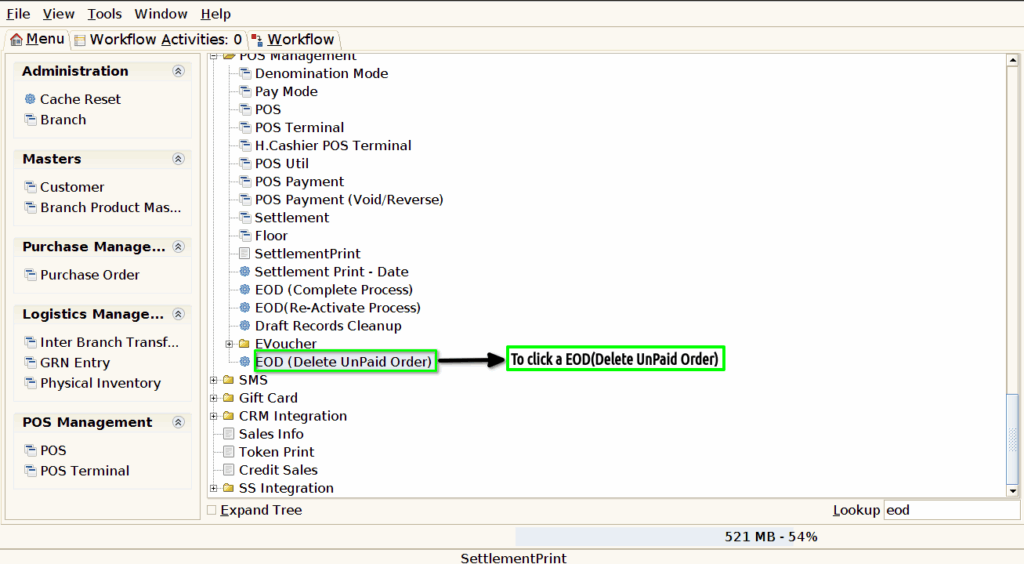Screen dimensions: 1024x564
Task: Click the SettlementPrint report icon
Action: coord(245,253)
